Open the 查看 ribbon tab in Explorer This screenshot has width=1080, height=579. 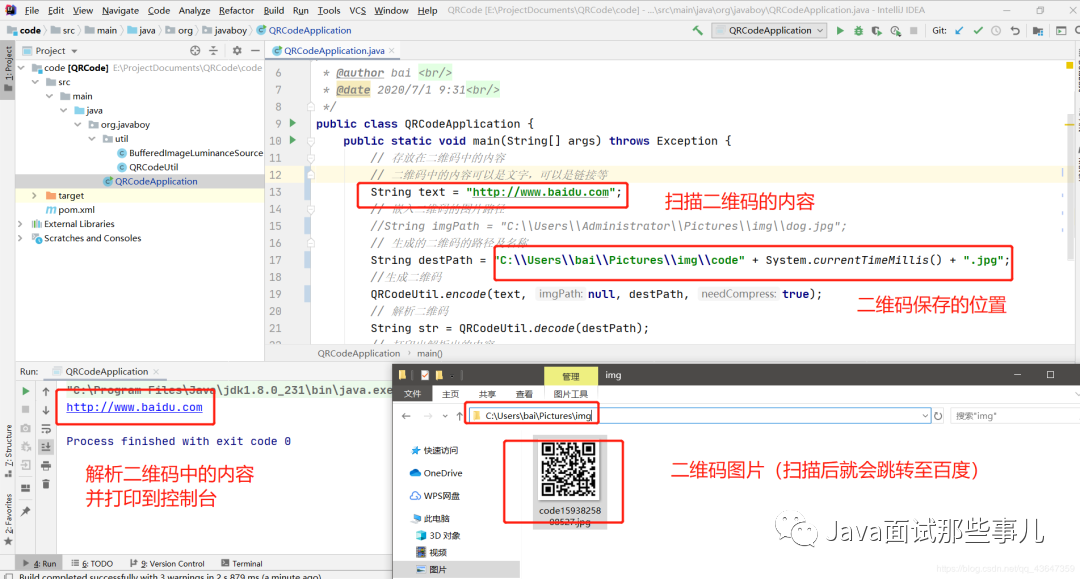point(524,394)
